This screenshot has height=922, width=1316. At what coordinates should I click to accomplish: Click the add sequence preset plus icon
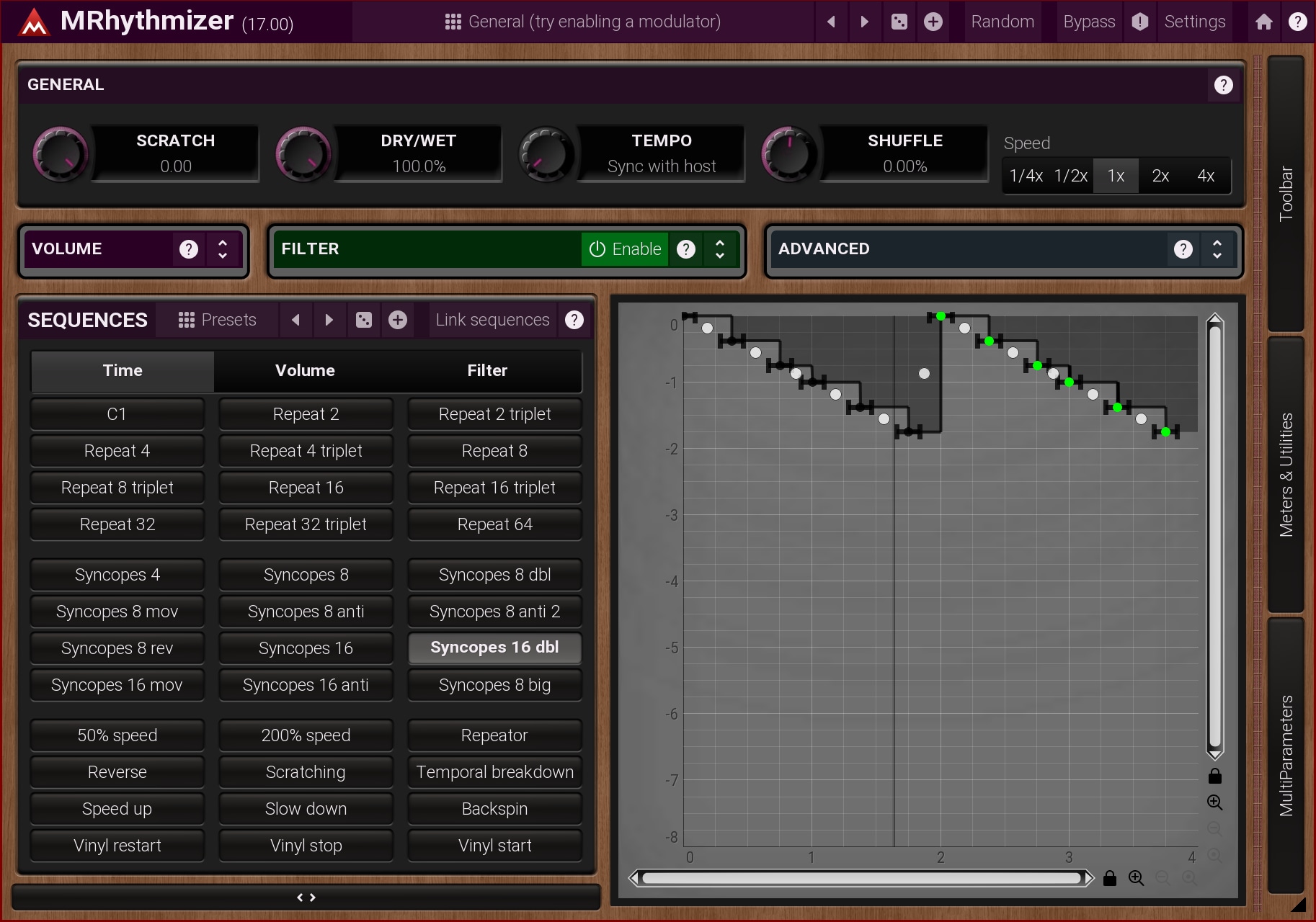398,320
